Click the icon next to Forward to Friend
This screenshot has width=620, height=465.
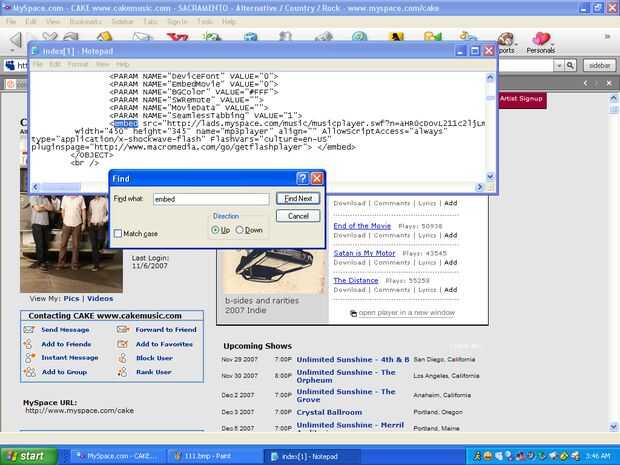[123, 329]
